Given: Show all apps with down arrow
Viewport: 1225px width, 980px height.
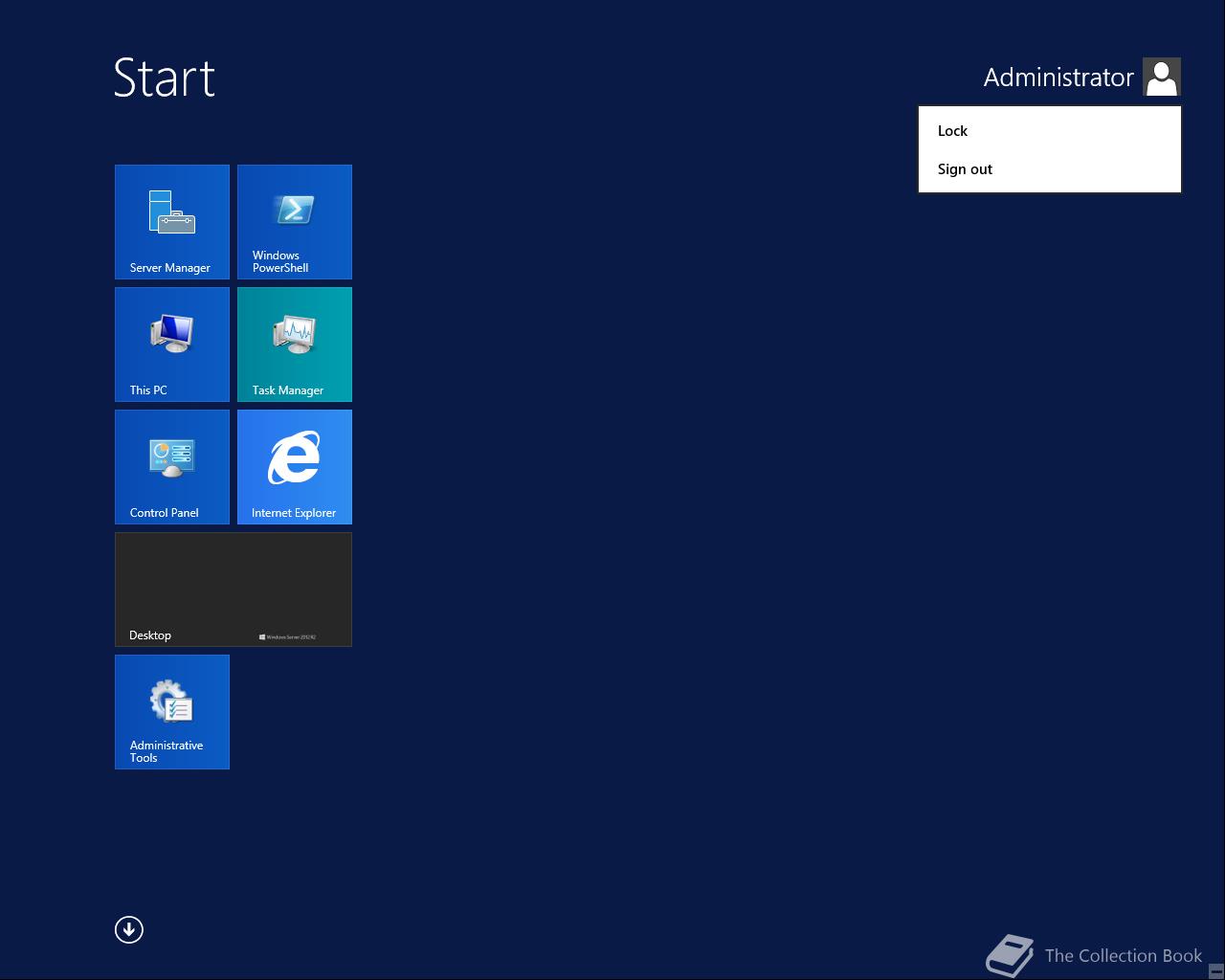Looking at the screenshot, I should [x=129, y=929].
